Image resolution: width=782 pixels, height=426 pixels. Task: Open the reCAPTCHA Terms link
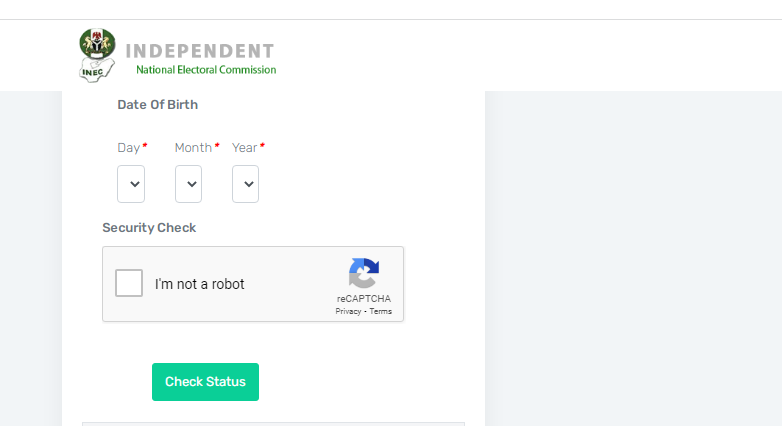[x=381, y=311]
